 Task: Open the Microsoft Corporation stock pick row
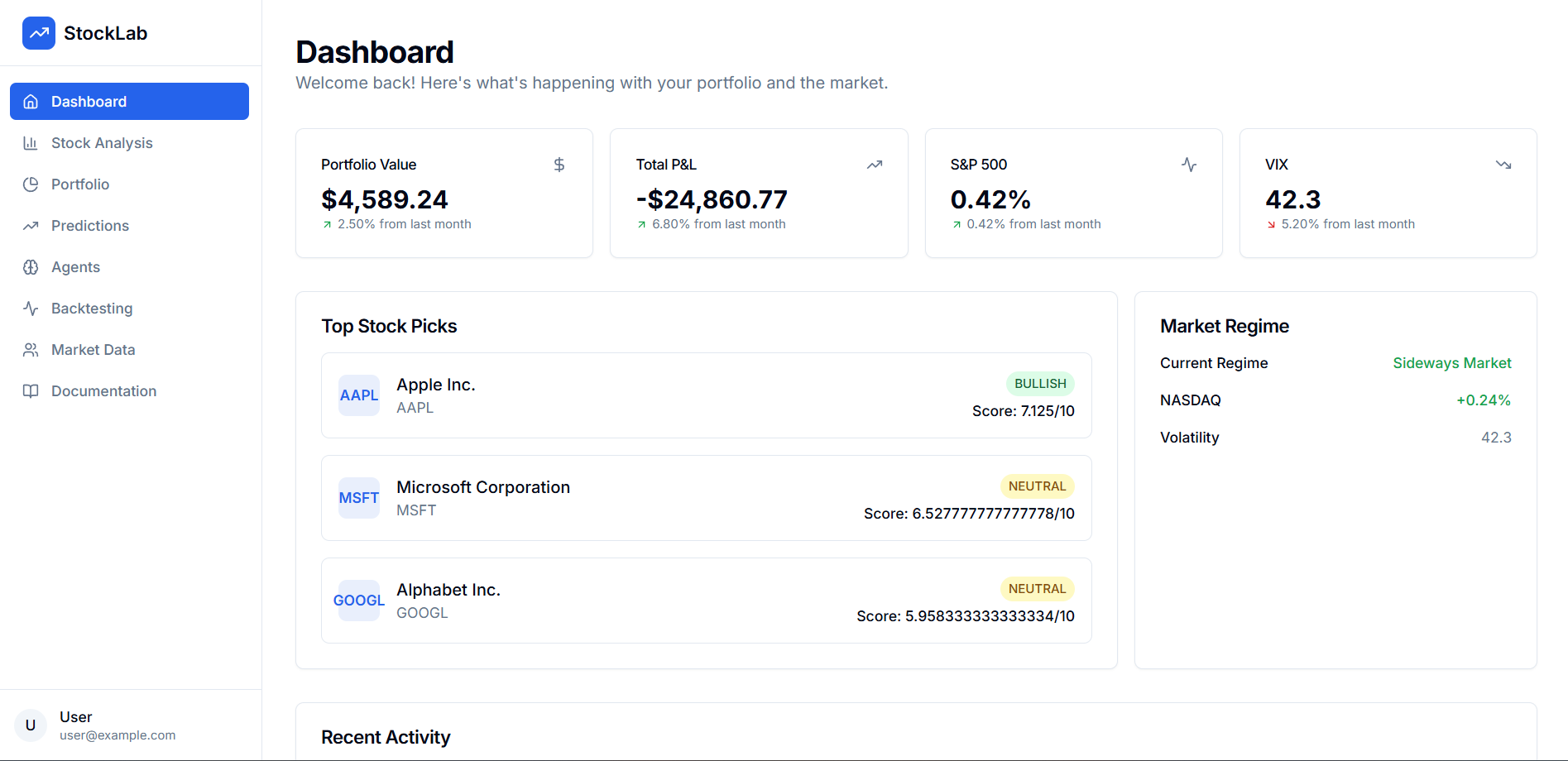(x=707, y=498)
